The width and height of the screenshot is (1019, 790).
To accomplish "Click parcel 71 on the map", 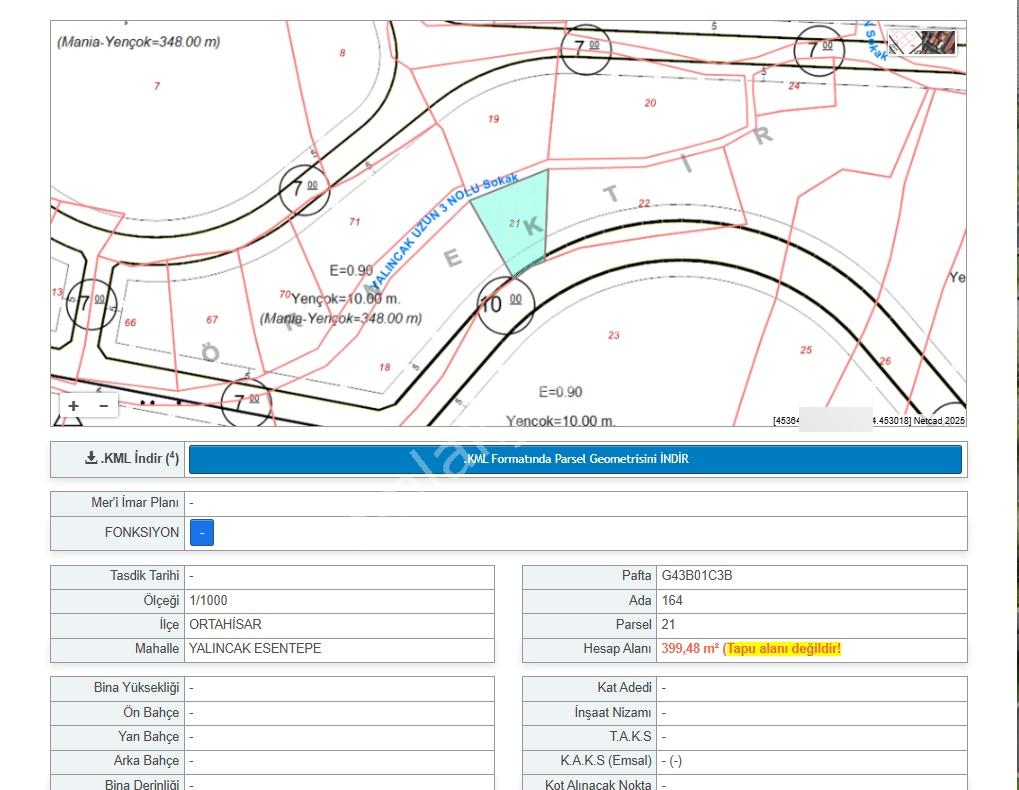I will (354, 222).
